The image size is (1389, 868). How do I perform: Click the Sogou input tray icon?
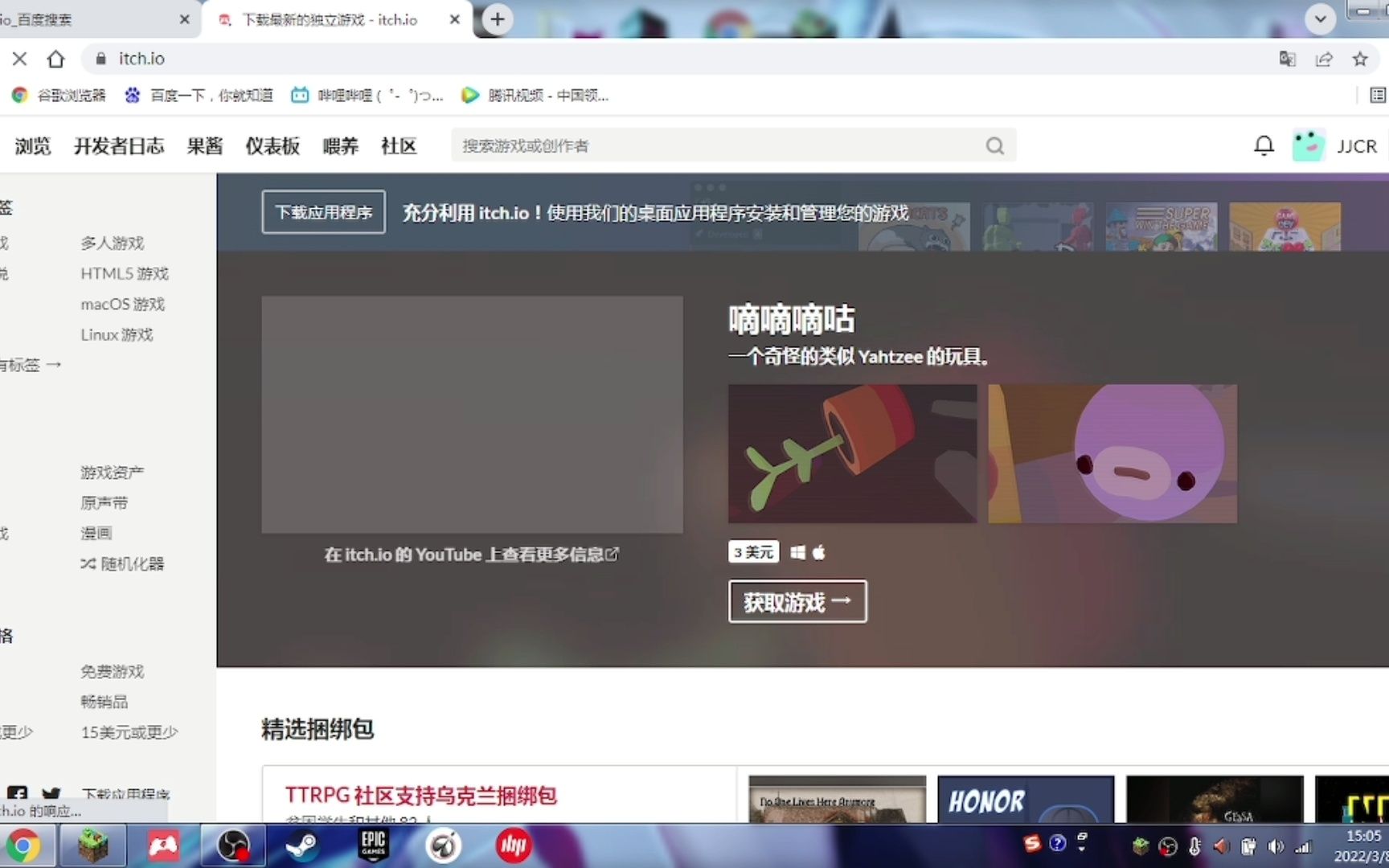(1032, 843)
